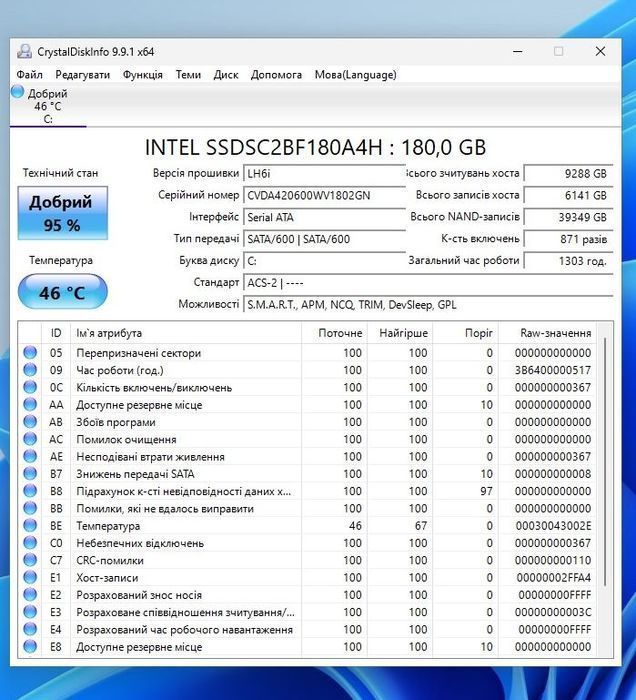Select the C: disk tab with status Добрий
Screen dimensions: 636x700
pos(48,106)
